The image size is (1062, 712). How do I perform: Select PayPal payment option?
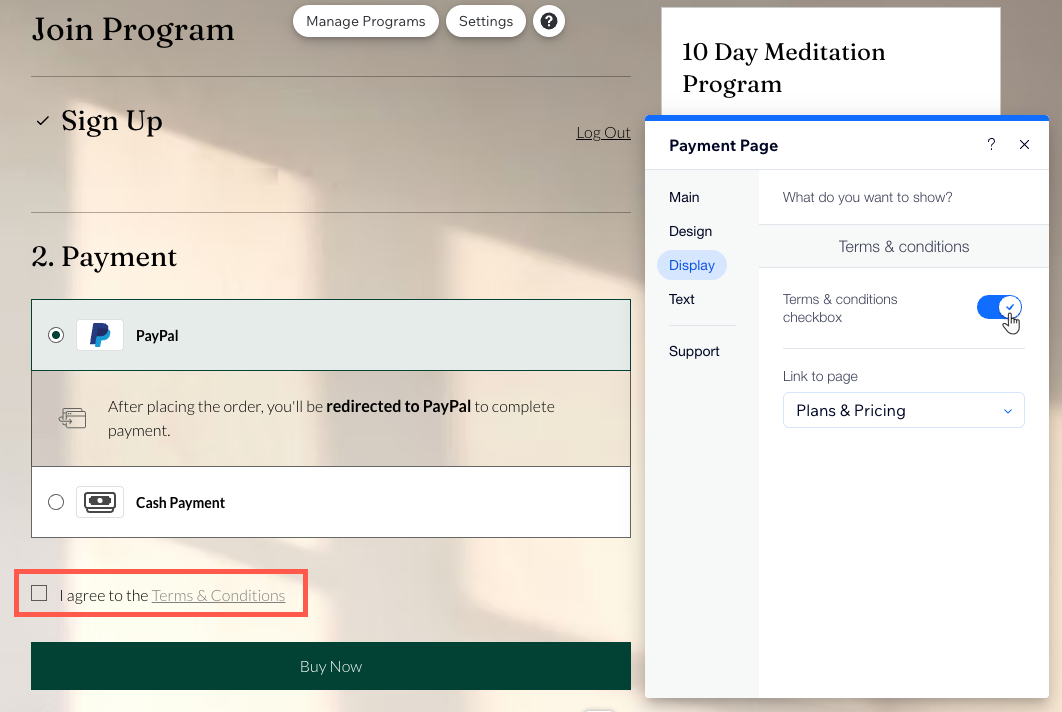pos(55,336)
